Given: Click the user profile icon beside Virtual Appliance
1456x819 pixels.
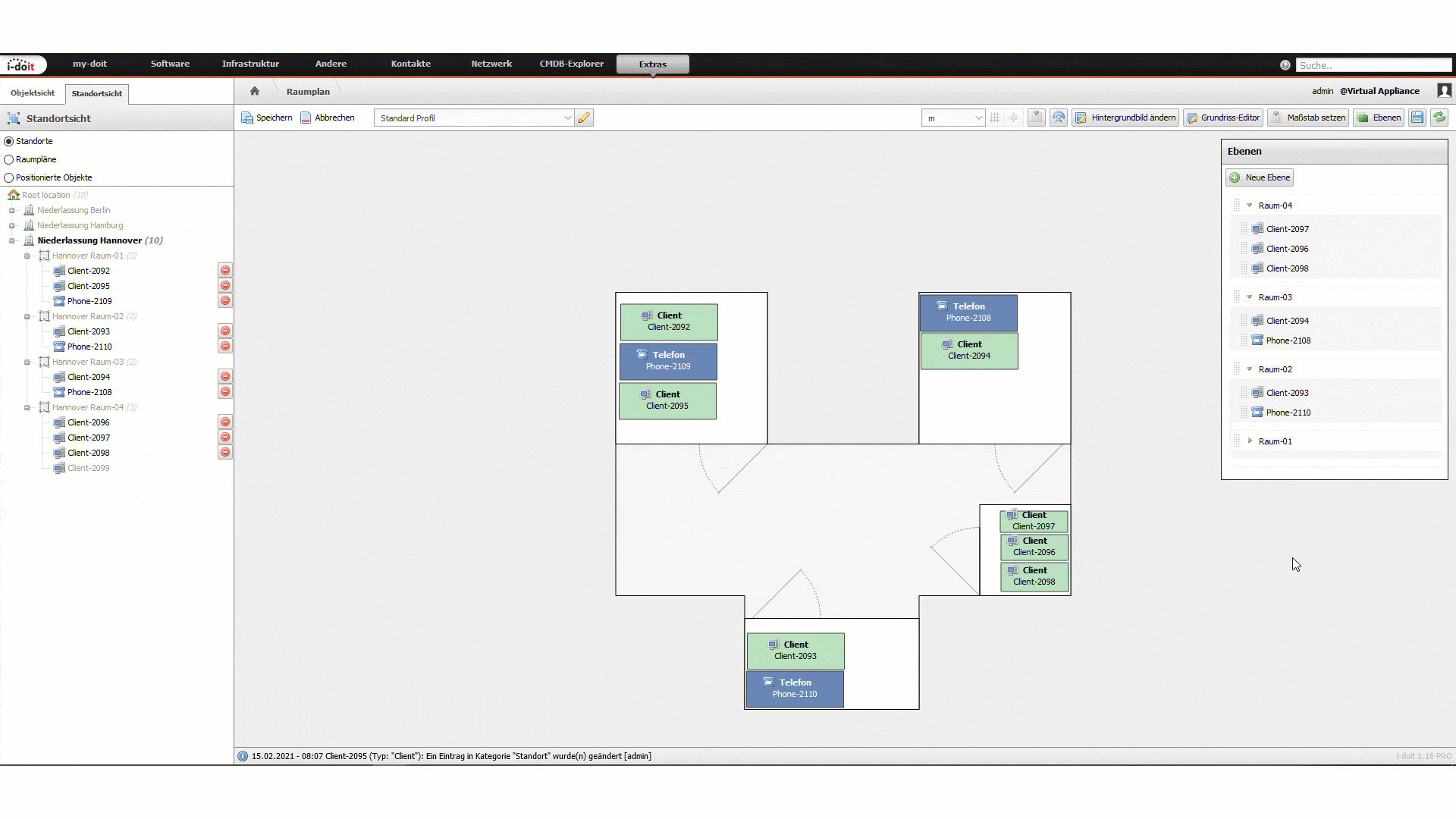Looking at the screenshot, I should (x=1444, y=91).
